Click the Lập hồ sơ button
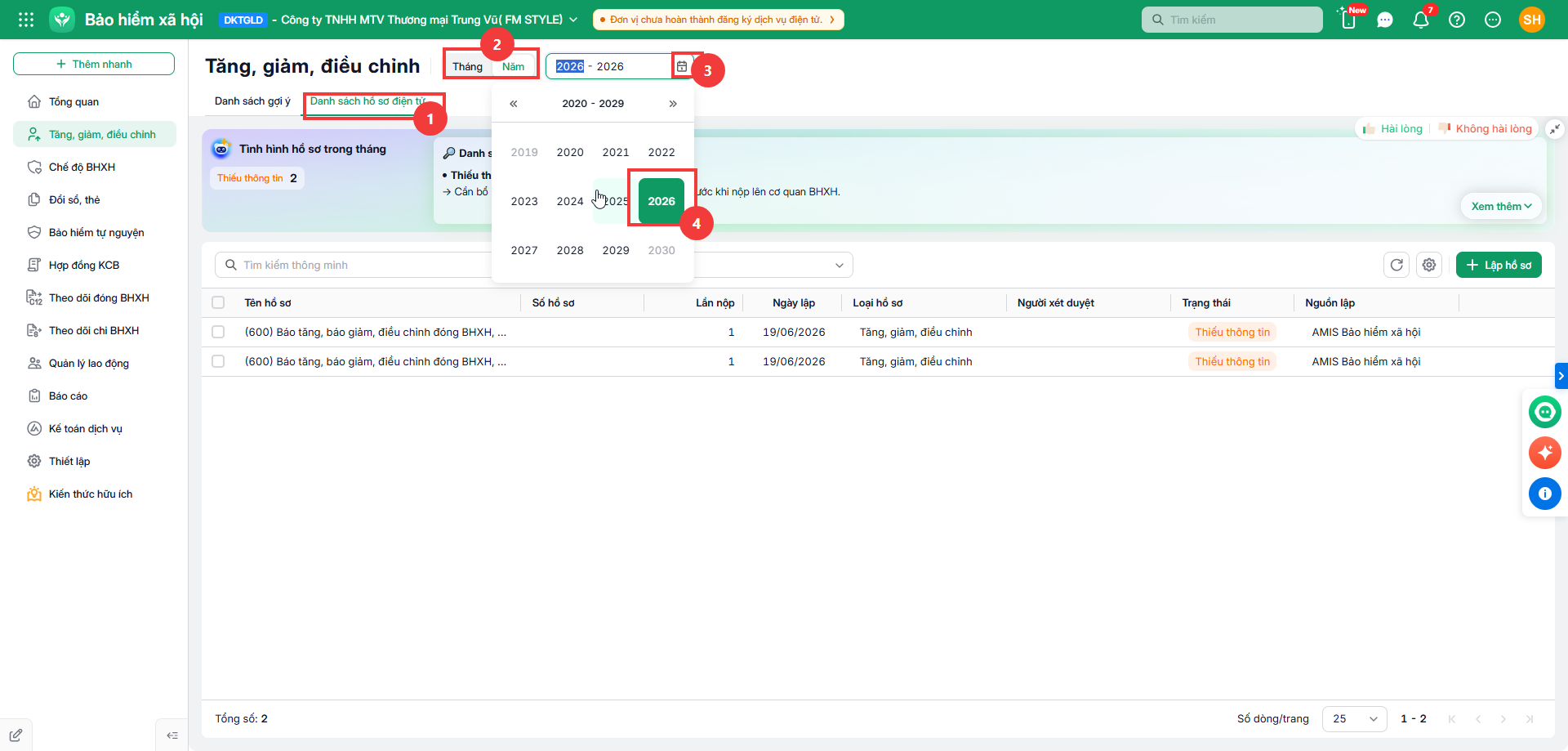The height and width of the screenshot is (751, 1568). (1499, 265)
